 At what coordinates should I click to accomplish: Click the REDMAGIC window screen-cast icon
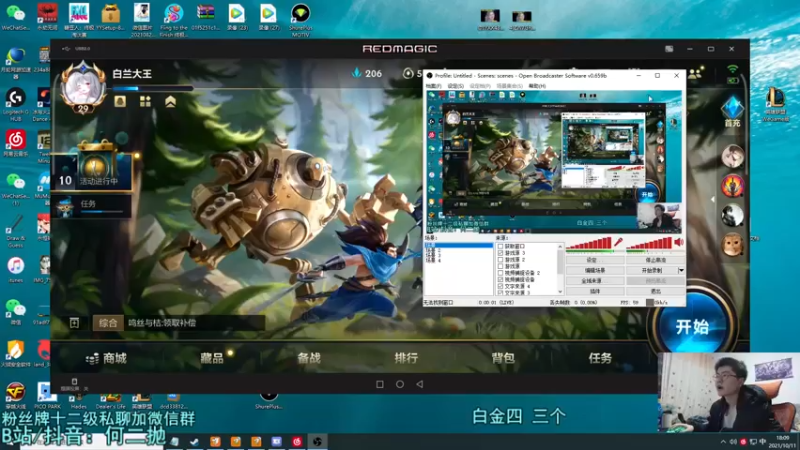tap(669, 49)
